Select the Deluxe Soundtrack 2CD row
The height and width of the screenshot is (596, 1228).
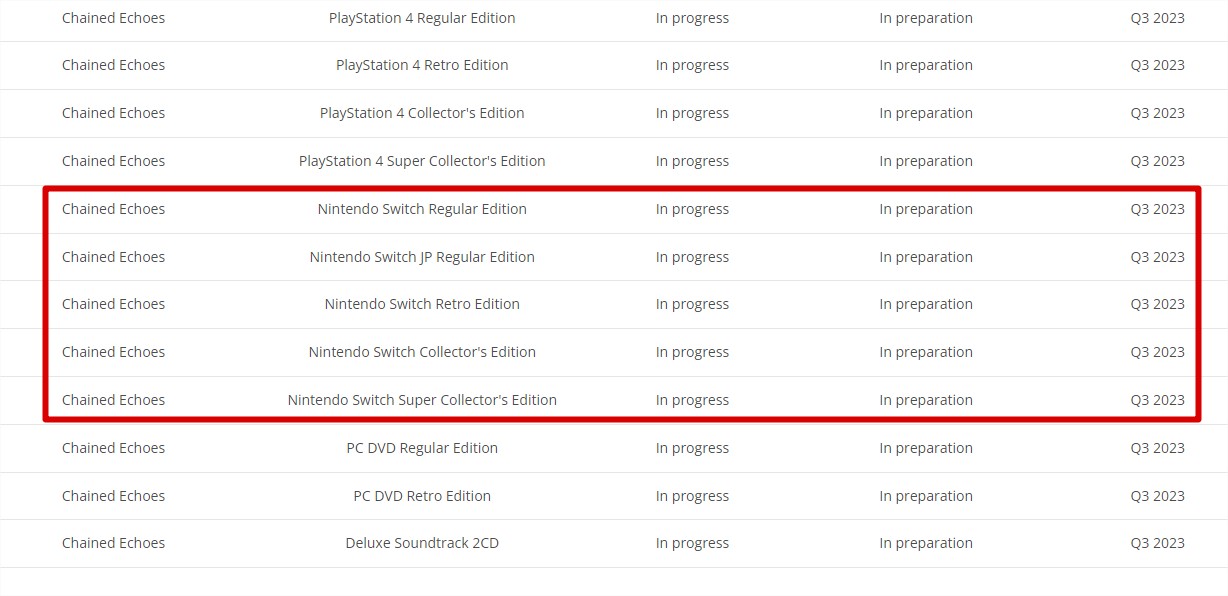coord(422,543)
